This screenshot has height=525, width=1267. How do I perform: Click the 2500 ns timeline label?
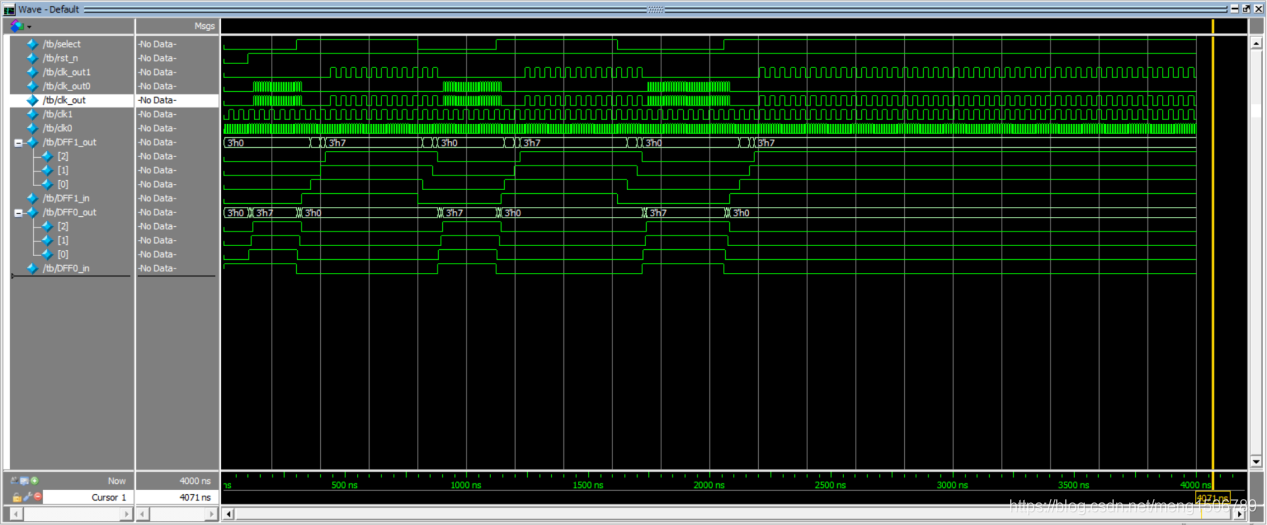pyautogui.click(x=830, y=485)
